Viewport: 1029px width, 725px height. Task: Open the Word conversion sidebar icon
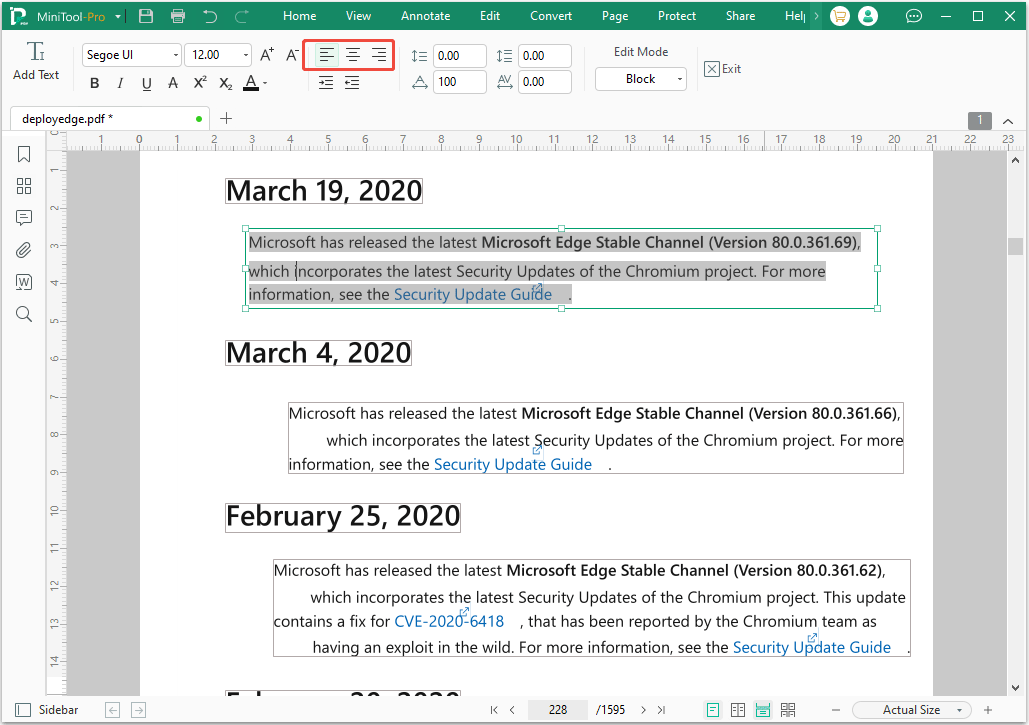coord(24,282)
